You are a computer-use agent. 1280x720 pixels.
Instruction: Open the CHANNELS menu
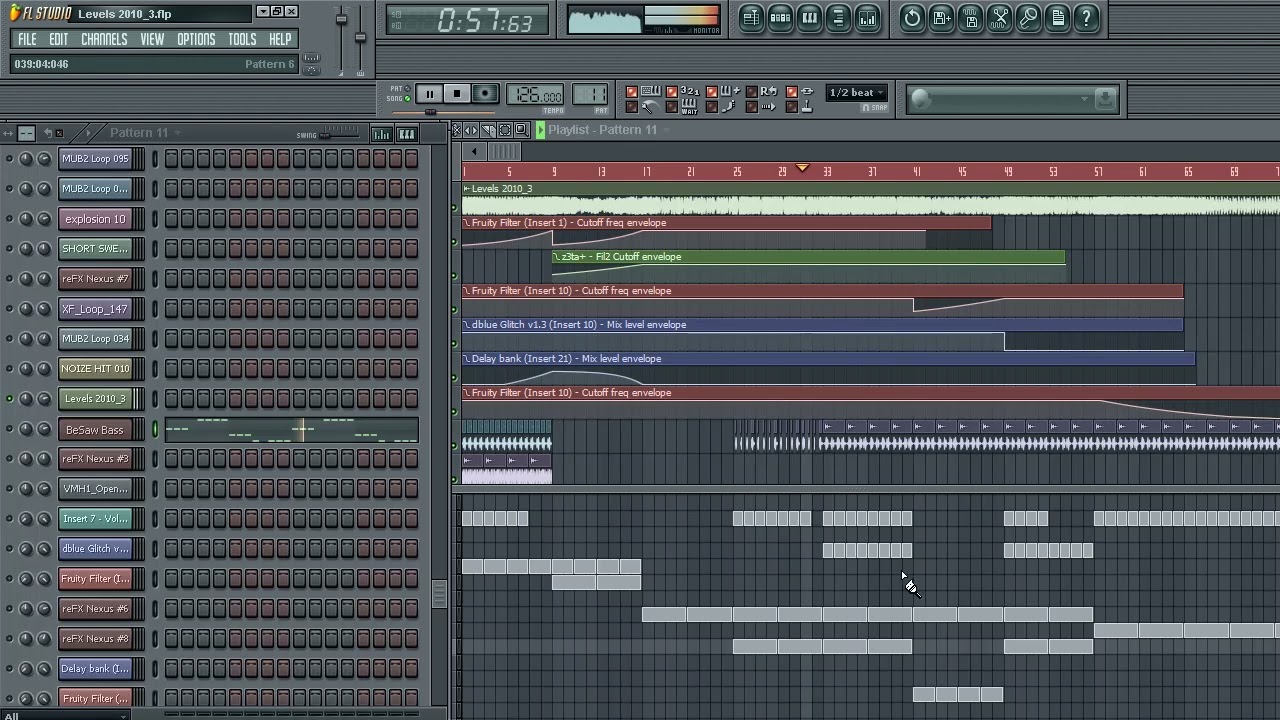coord(104,39)
